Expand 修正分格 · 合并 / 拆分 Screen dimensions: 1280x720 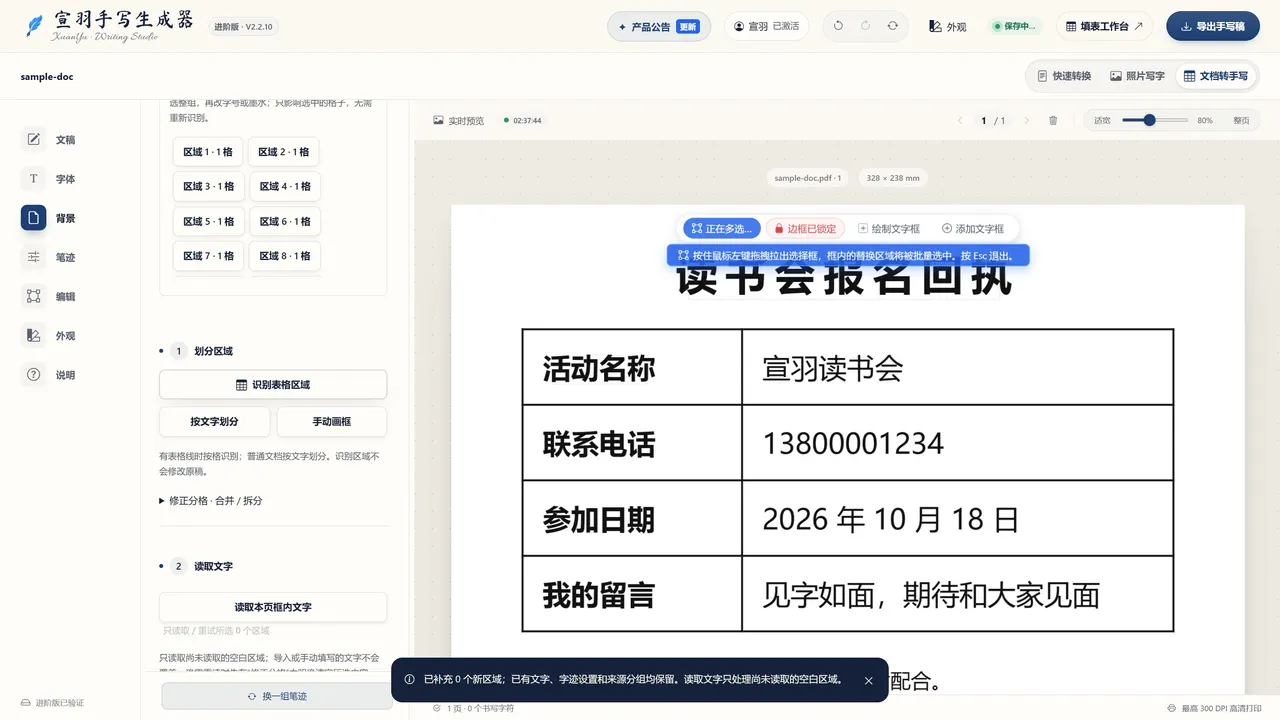tap(211, 500)
